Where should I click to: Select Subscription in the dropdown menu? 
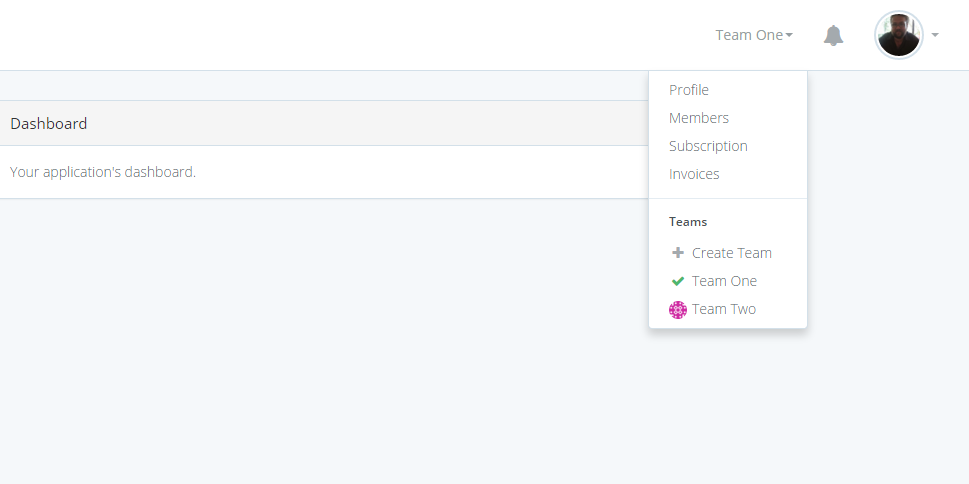pos(708,146)
